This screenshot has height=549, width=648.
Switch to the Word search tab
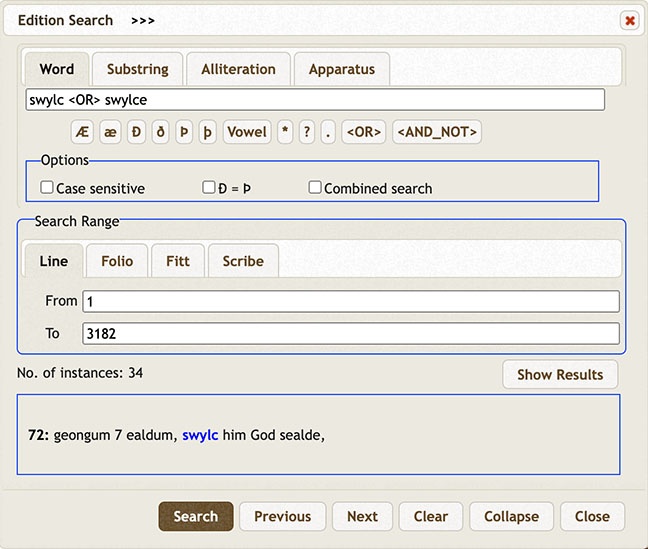57,69
